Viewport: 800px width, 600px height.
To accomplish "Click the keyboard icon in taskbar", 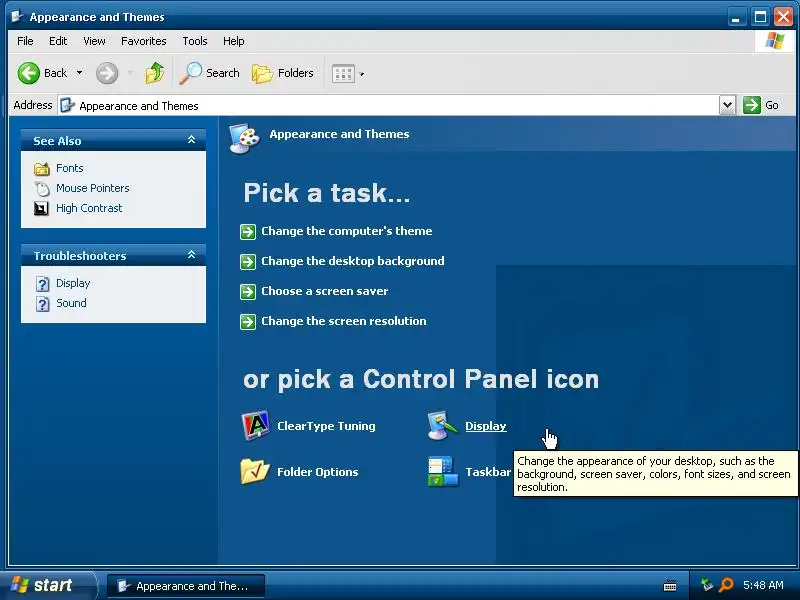I will [x=670, y=586].
